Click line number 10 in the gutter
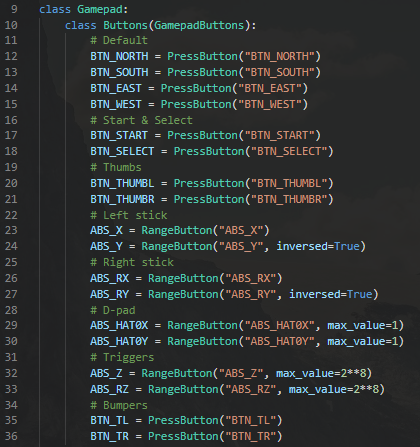 [x=11, y=25]
